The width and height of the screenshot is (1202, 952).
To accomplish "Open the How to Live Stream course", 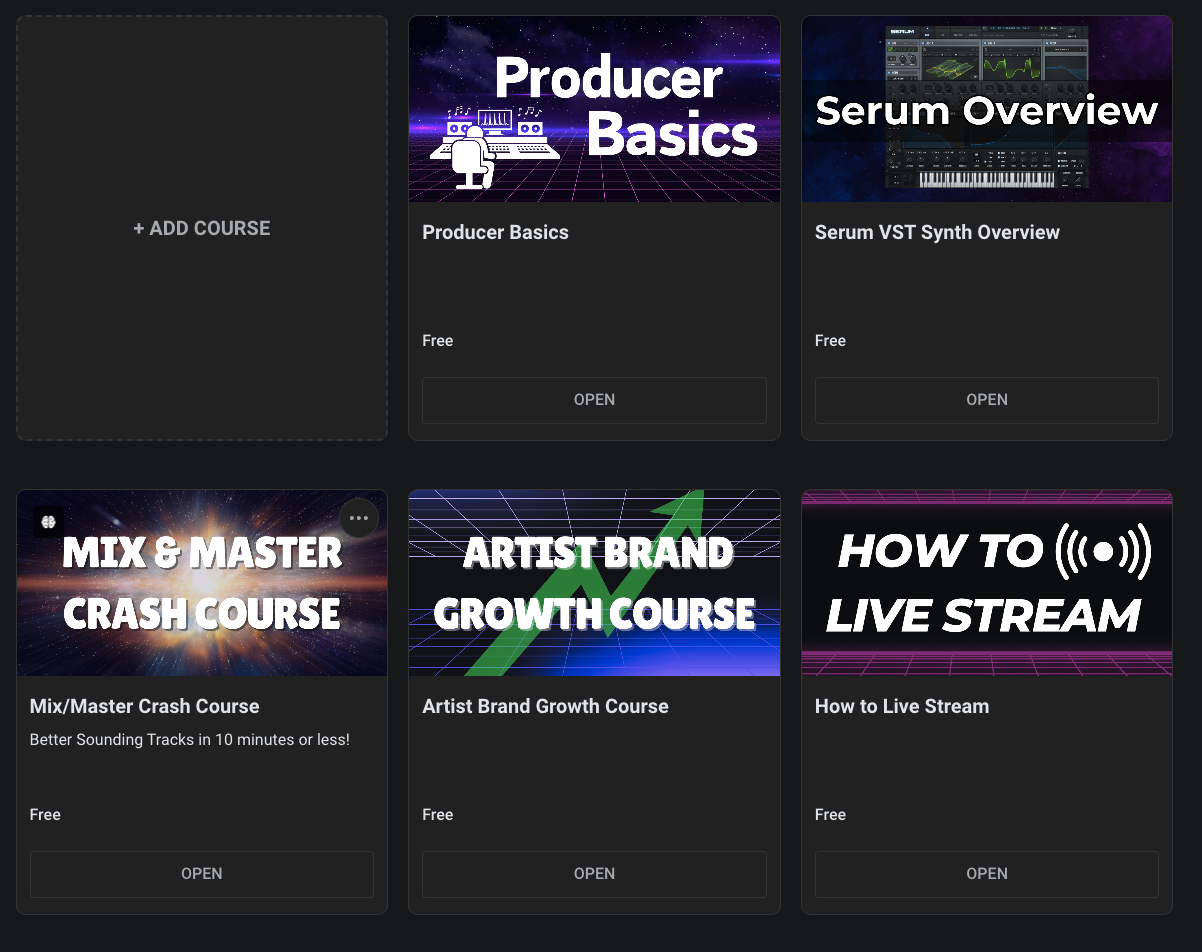I will (x=987, y=874).
